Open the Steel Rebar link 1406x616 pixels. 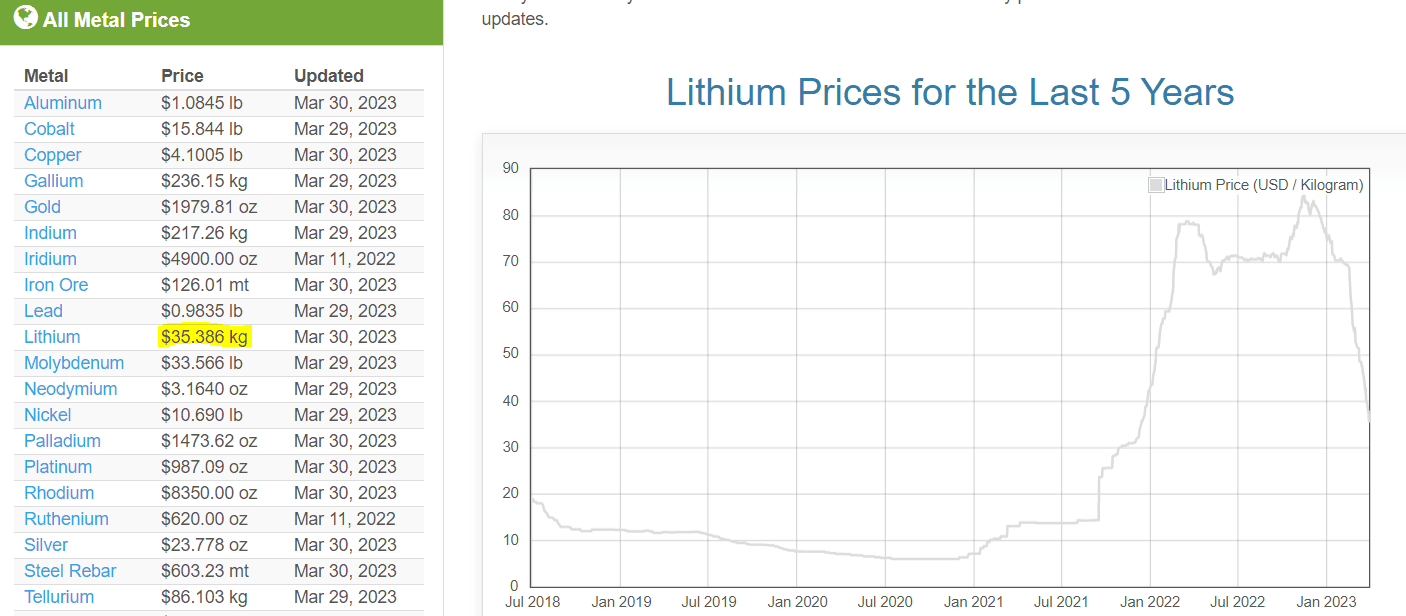70,571
